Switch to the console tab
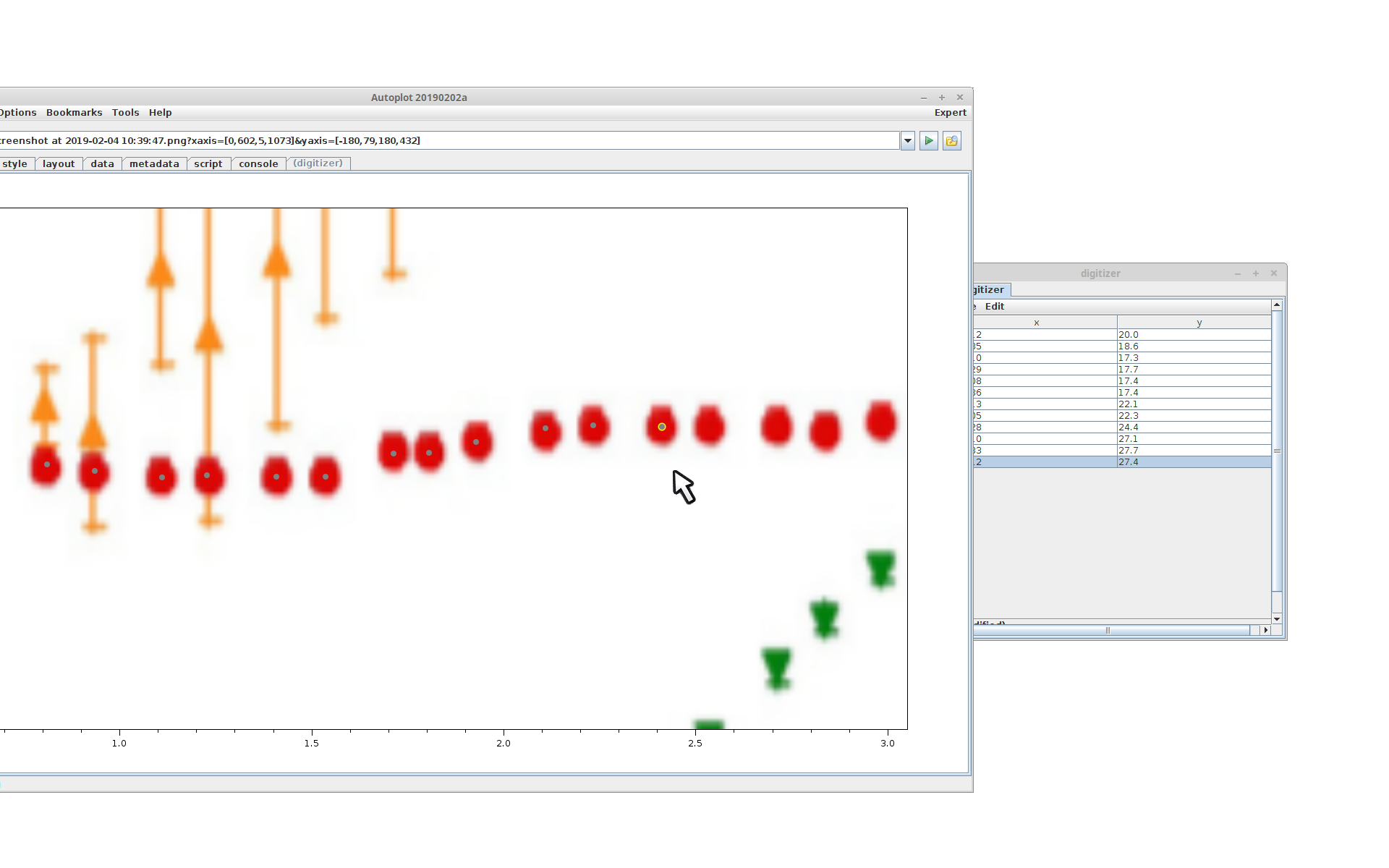The height and width of the screenshot is (868, 1389). (x=258, y=164)
